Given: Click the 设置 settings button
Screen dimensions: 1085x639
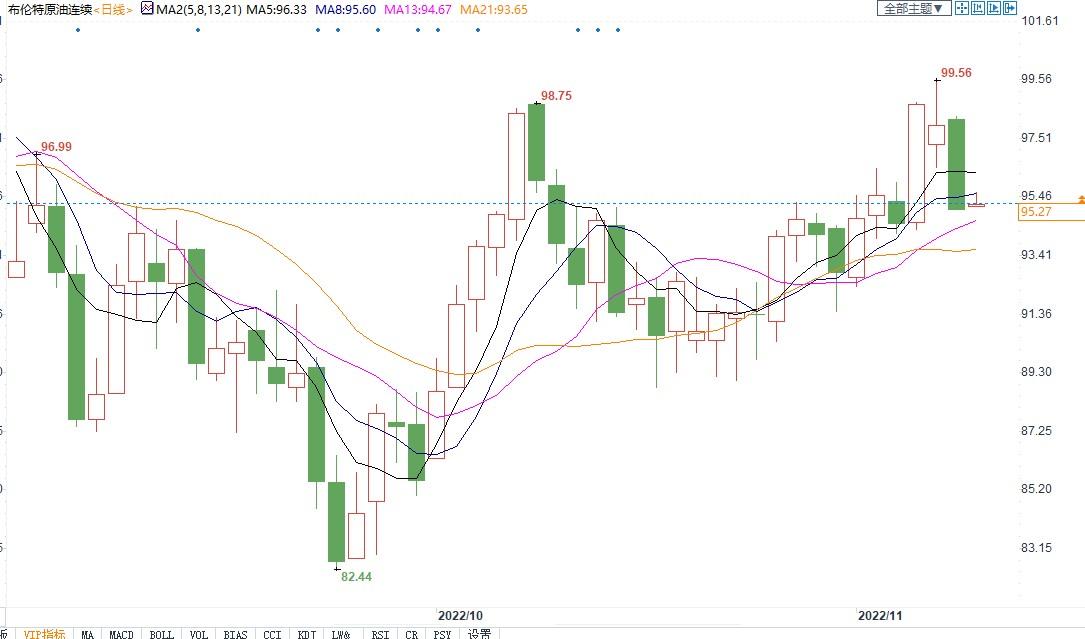Looking at the screenshot, I should (479, 633).
